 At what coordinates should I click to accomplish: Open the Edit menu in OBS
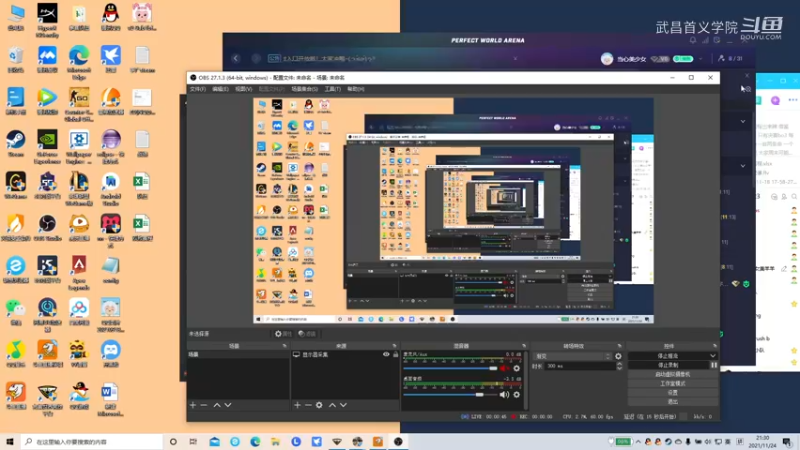220,89
